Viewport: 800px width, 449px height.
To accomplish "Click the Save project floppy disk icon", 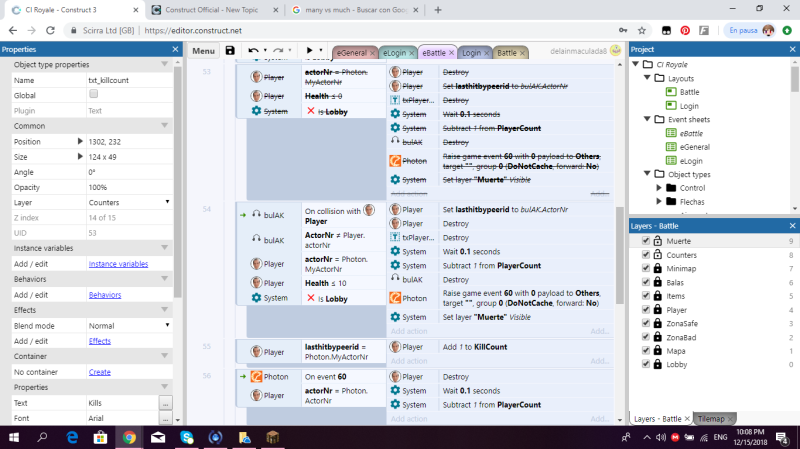I will 230,51.
